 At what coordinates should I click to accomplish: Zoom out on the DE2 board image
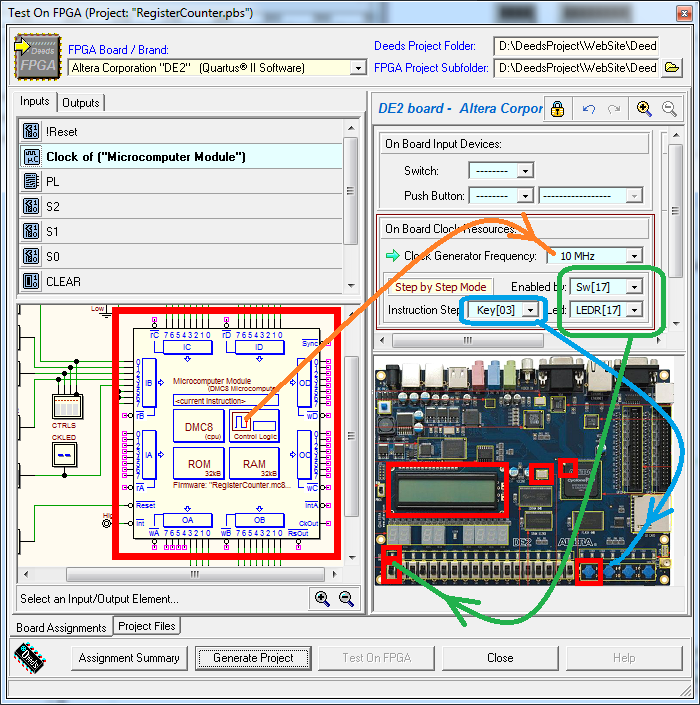[x=669, y=108]
